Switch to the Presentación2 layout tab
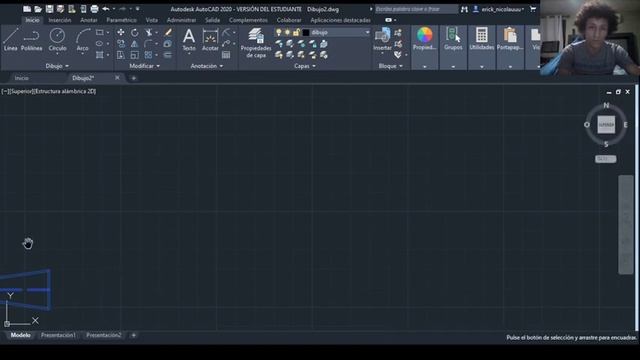640x360 pixels. 104,335
